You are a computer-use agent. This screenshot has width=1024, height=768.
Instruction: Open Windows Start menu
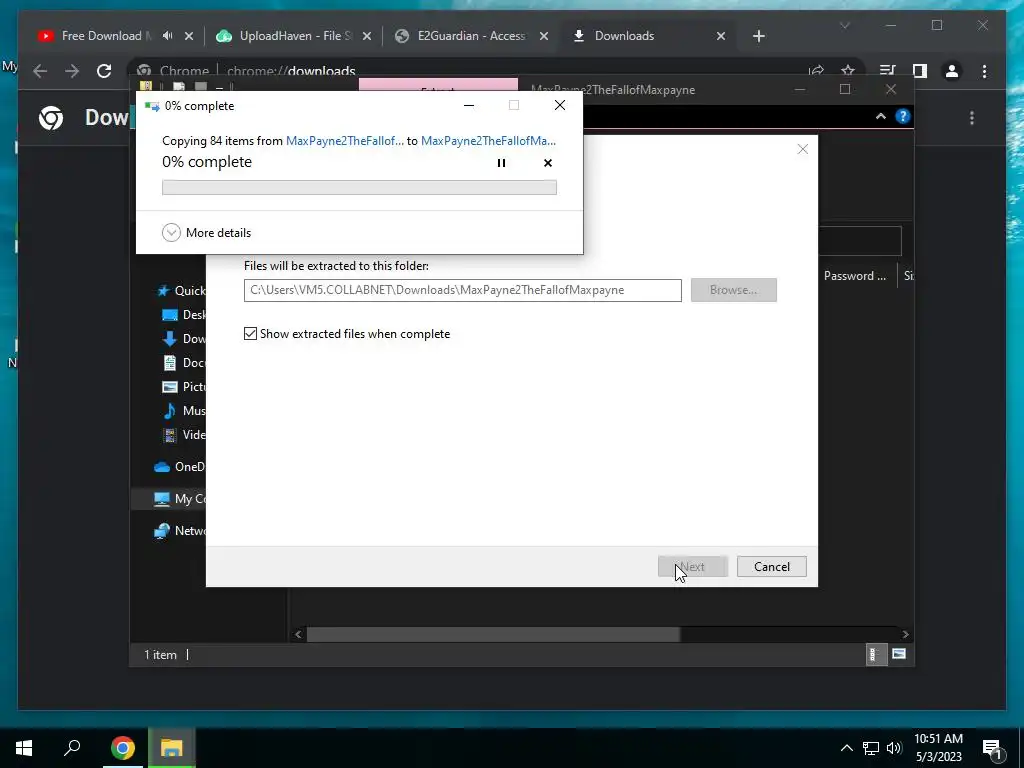tap(24, 748)
